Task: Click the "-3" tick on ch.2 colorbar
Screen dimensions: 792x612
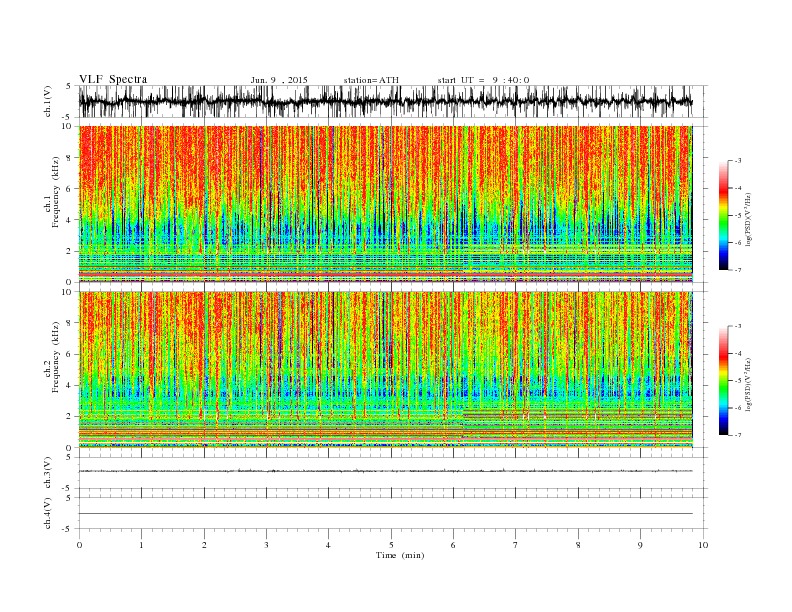Action: (x=737, y=327)
